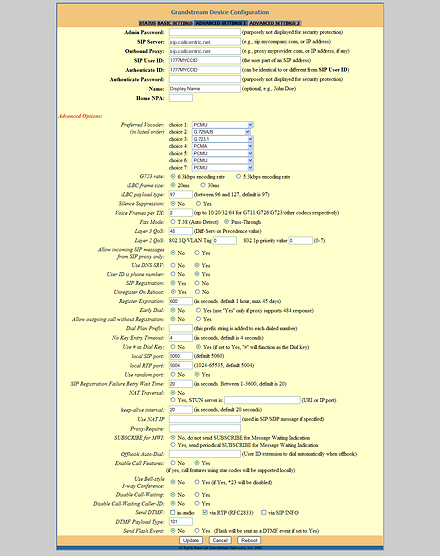Go to ADVANCED SETTINGS 2 tab
The height and width of the screenshot is (556, 440).
(275, 23)
